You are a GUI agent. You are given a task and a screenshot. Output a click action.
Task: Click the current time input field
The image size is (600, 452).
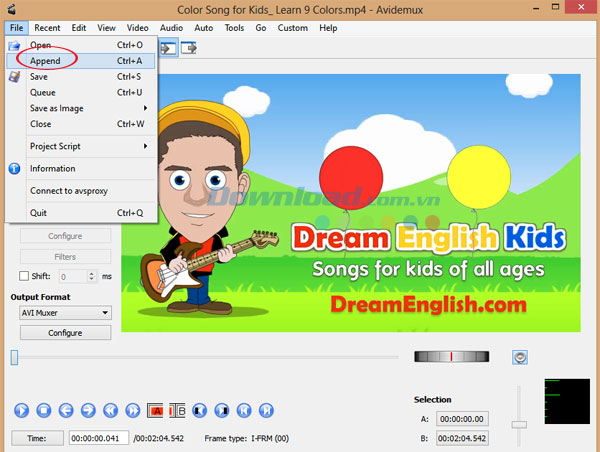(99, 438)
